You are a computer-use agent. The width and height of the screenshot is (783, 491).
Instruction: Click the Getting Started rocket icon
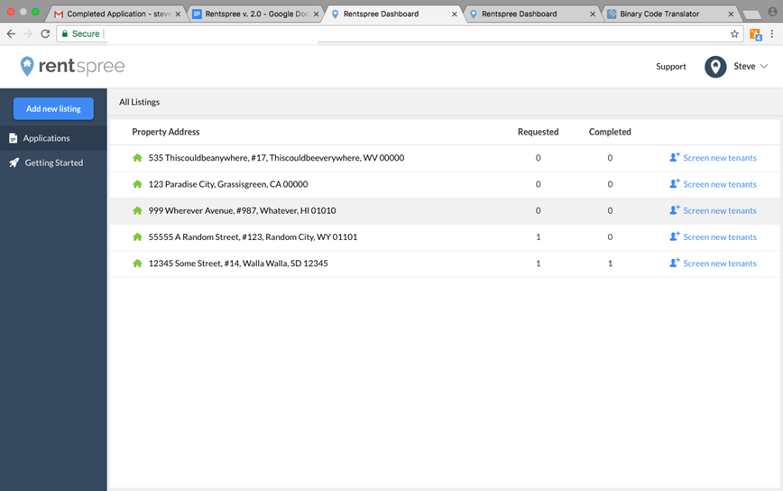14,163
